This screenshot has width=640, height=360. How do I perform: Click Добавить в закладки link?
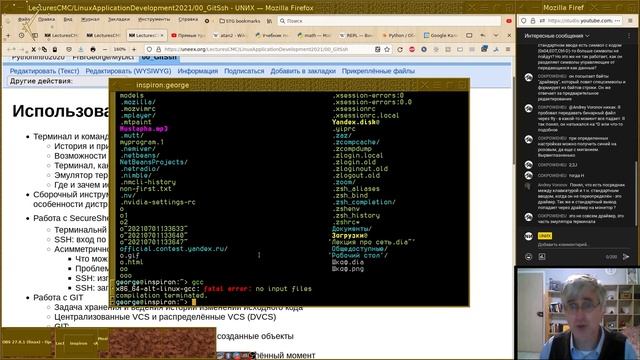303,71
